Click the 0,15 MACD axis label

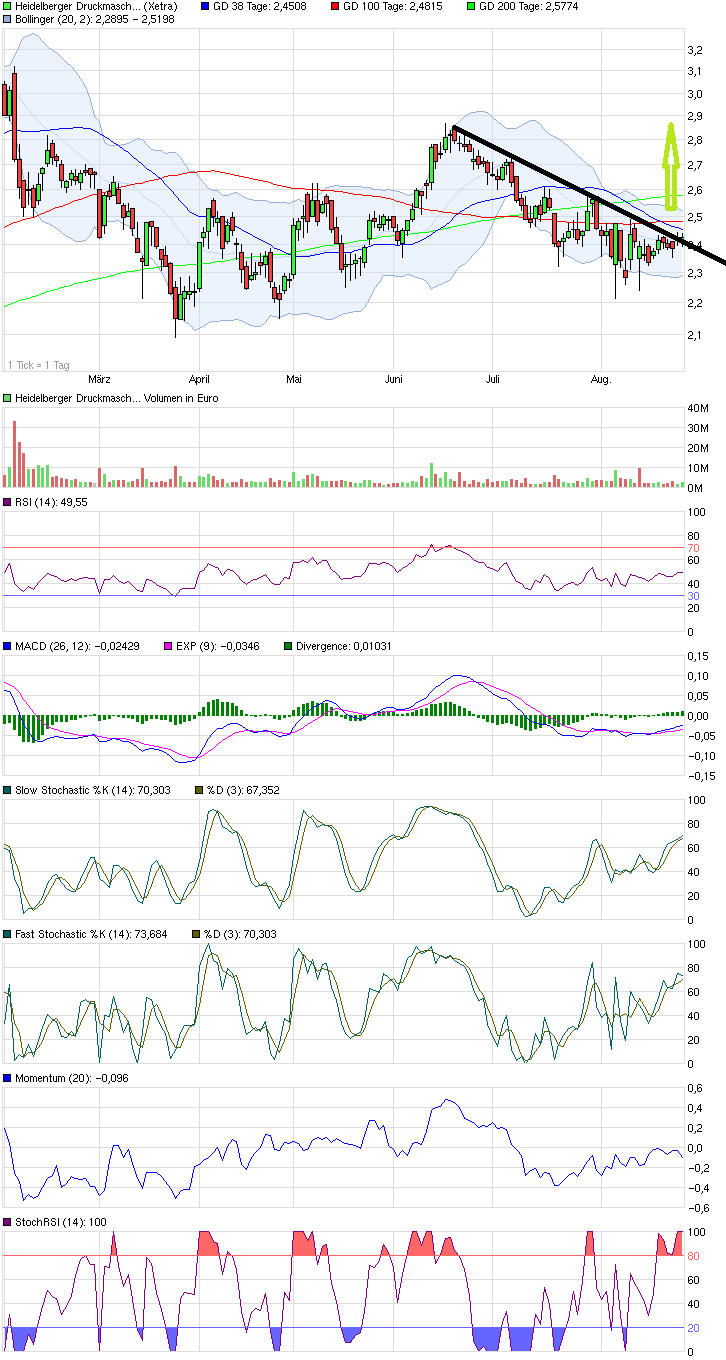tap(696, 656)
